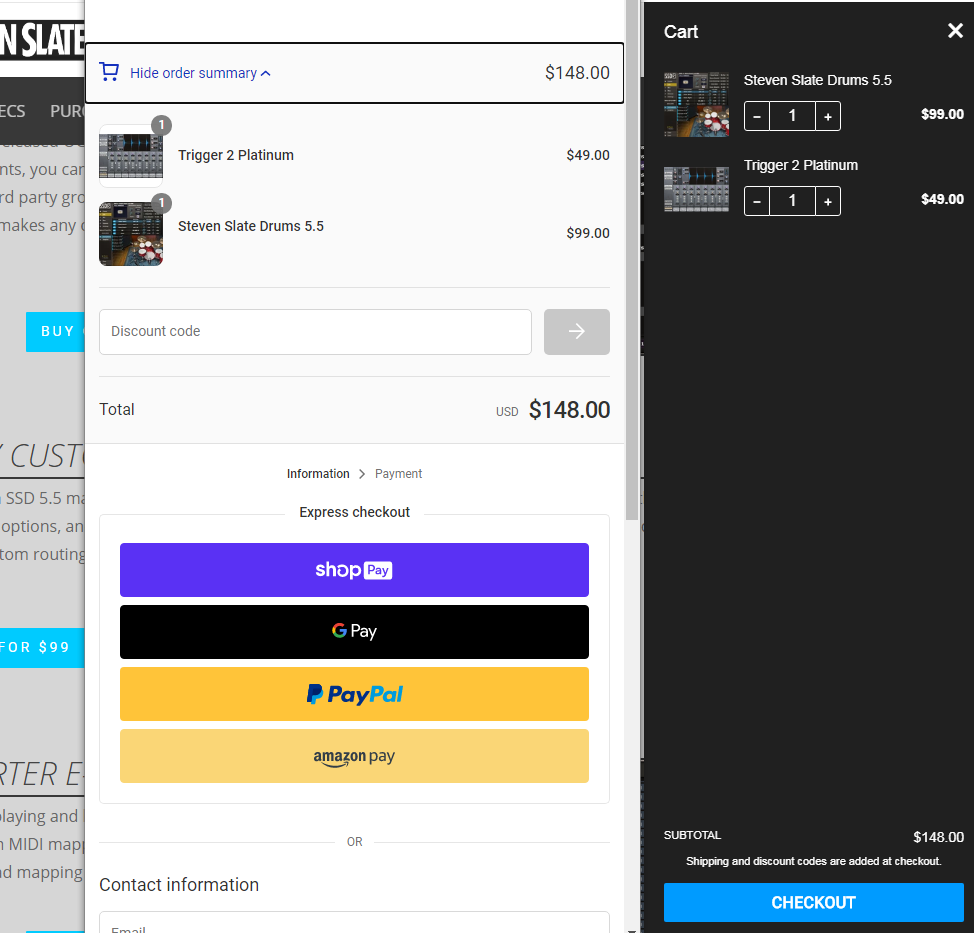The width and height of the screenshot is (974, 933).
Task: Collapse the order summary chevron
Action: [266, 73]
